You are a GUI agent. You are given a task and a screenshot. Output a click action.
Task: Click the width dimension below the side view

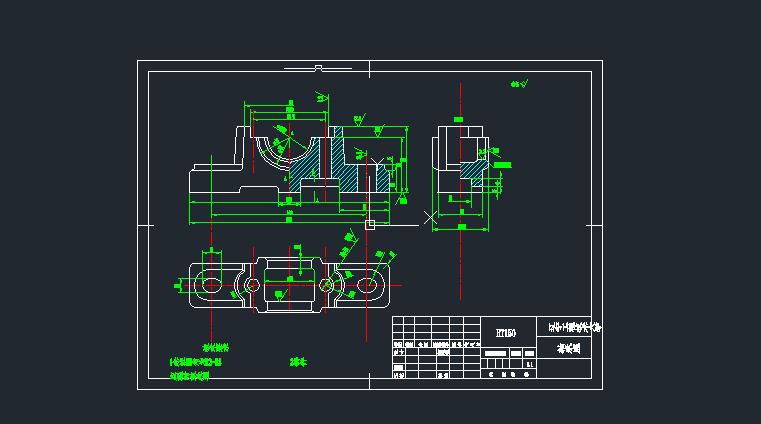click(461, 228)
